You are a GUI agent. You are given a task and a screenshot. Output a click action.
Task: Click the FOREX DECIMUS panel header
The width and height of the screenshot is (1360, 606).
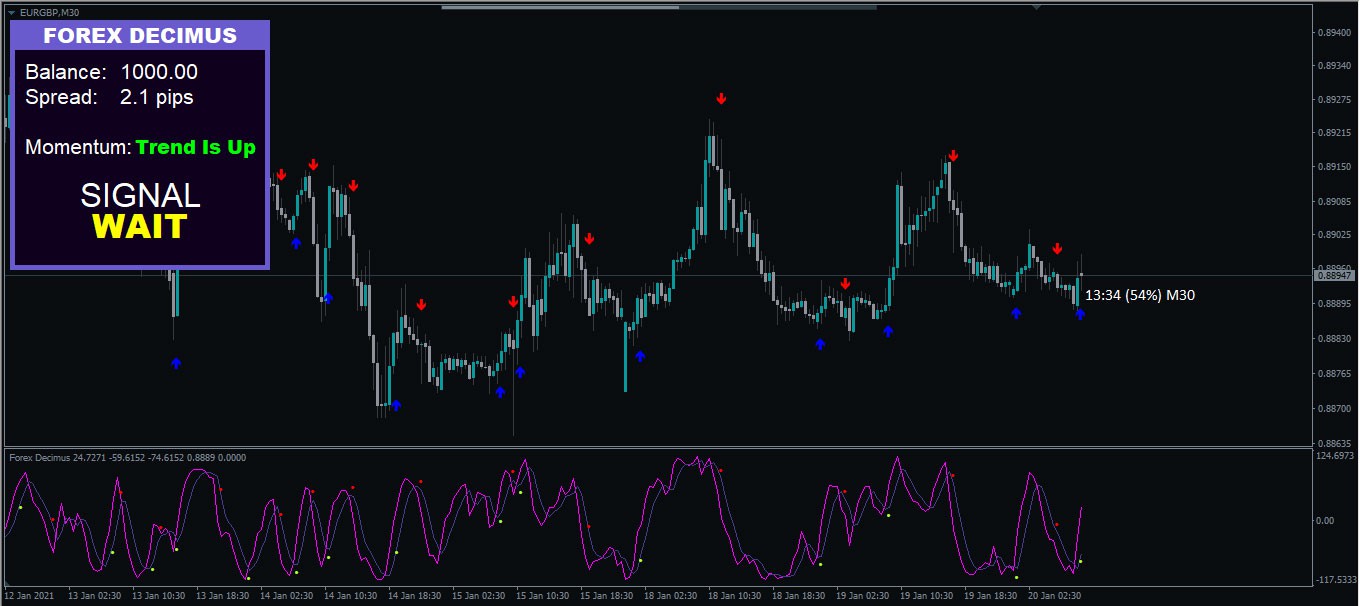coord(140,36)
